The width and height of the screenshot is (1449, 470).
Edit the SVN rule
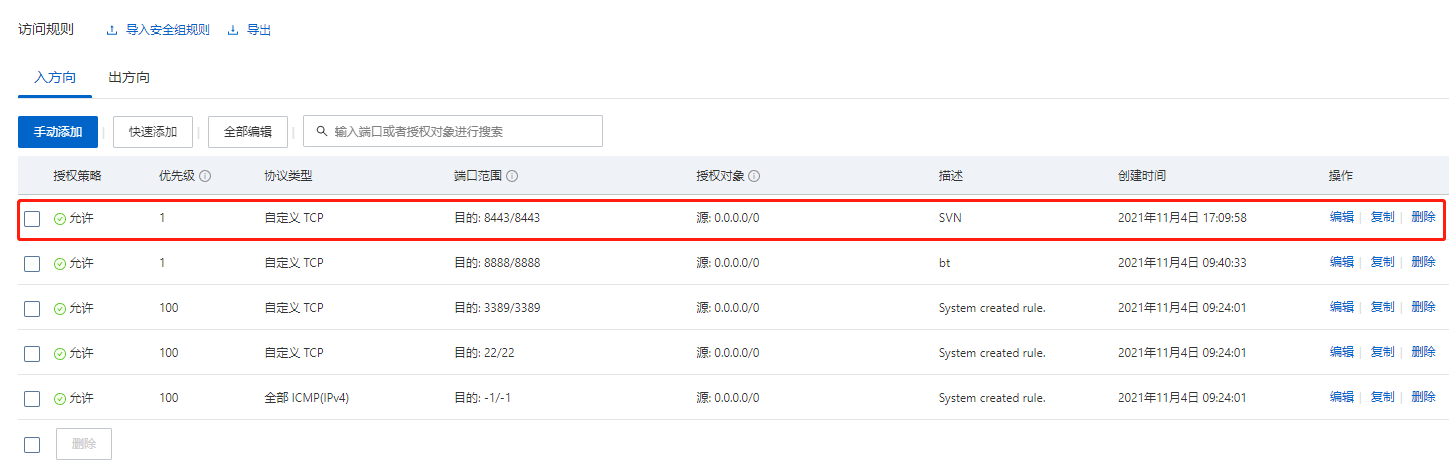pos(1342,217)
